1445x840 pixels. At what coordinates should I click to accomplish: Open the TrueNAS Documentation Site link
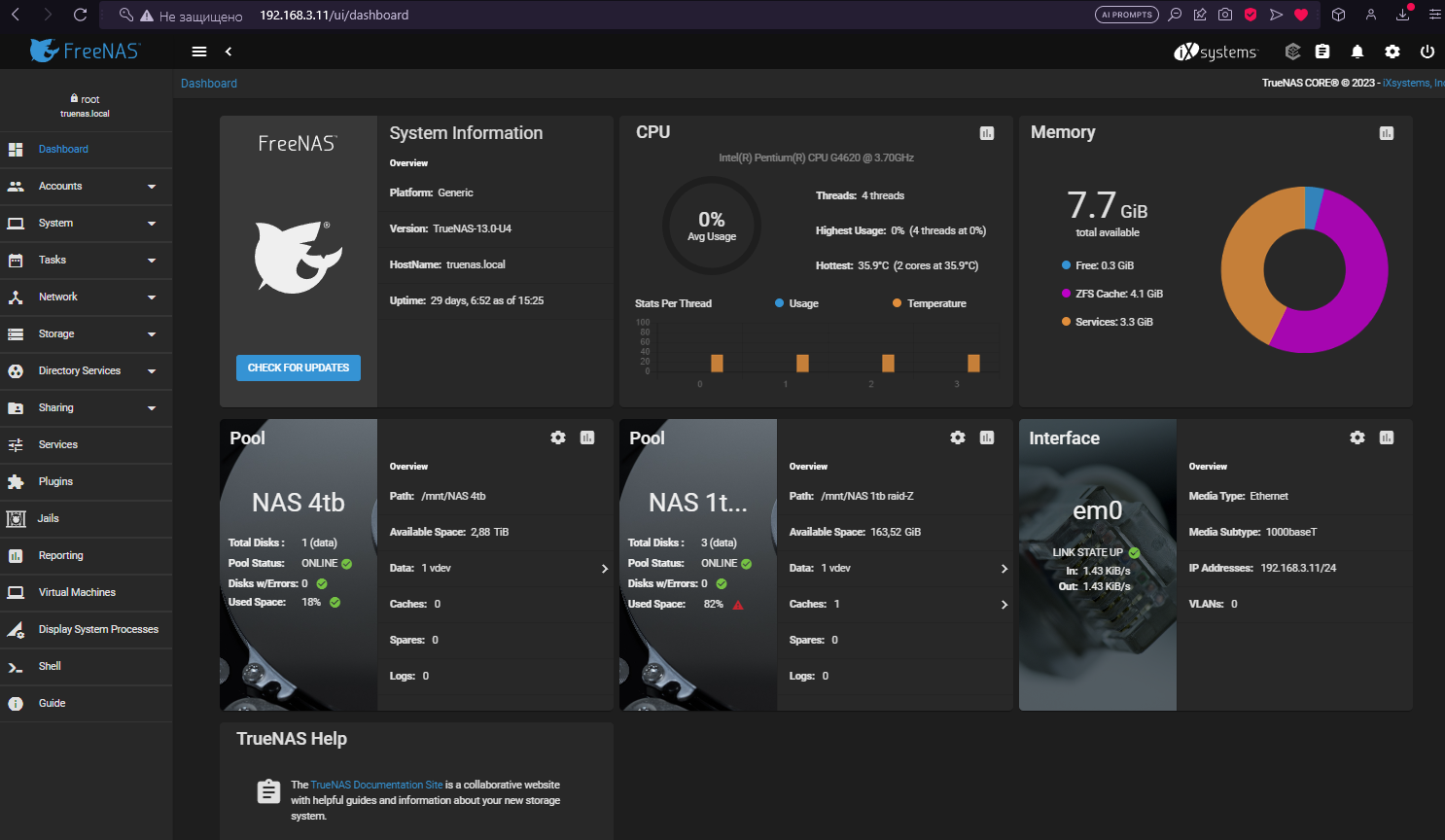tap(376, 785)
